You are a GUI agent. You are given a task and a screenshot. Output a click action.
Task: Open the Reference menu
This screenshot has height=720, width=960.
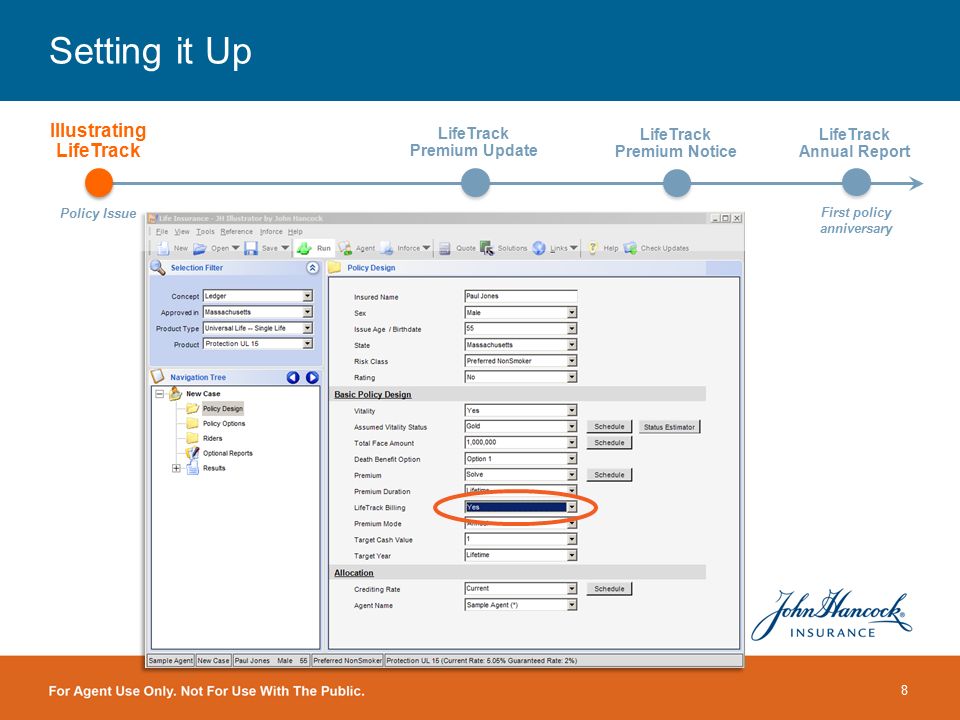coord(236,232)
